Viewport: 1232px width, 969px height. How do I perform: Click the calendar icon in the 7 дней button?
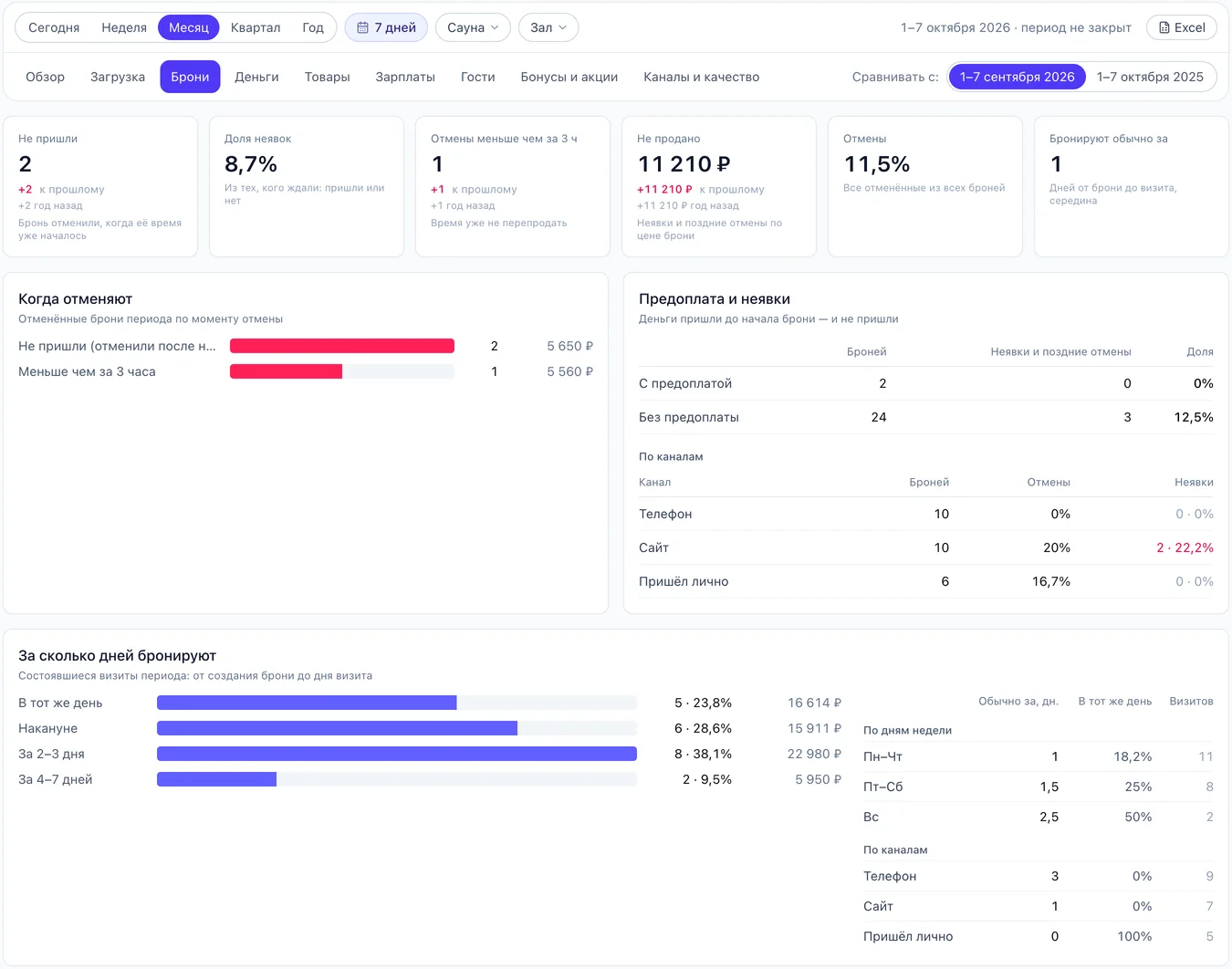coord(362,27)
